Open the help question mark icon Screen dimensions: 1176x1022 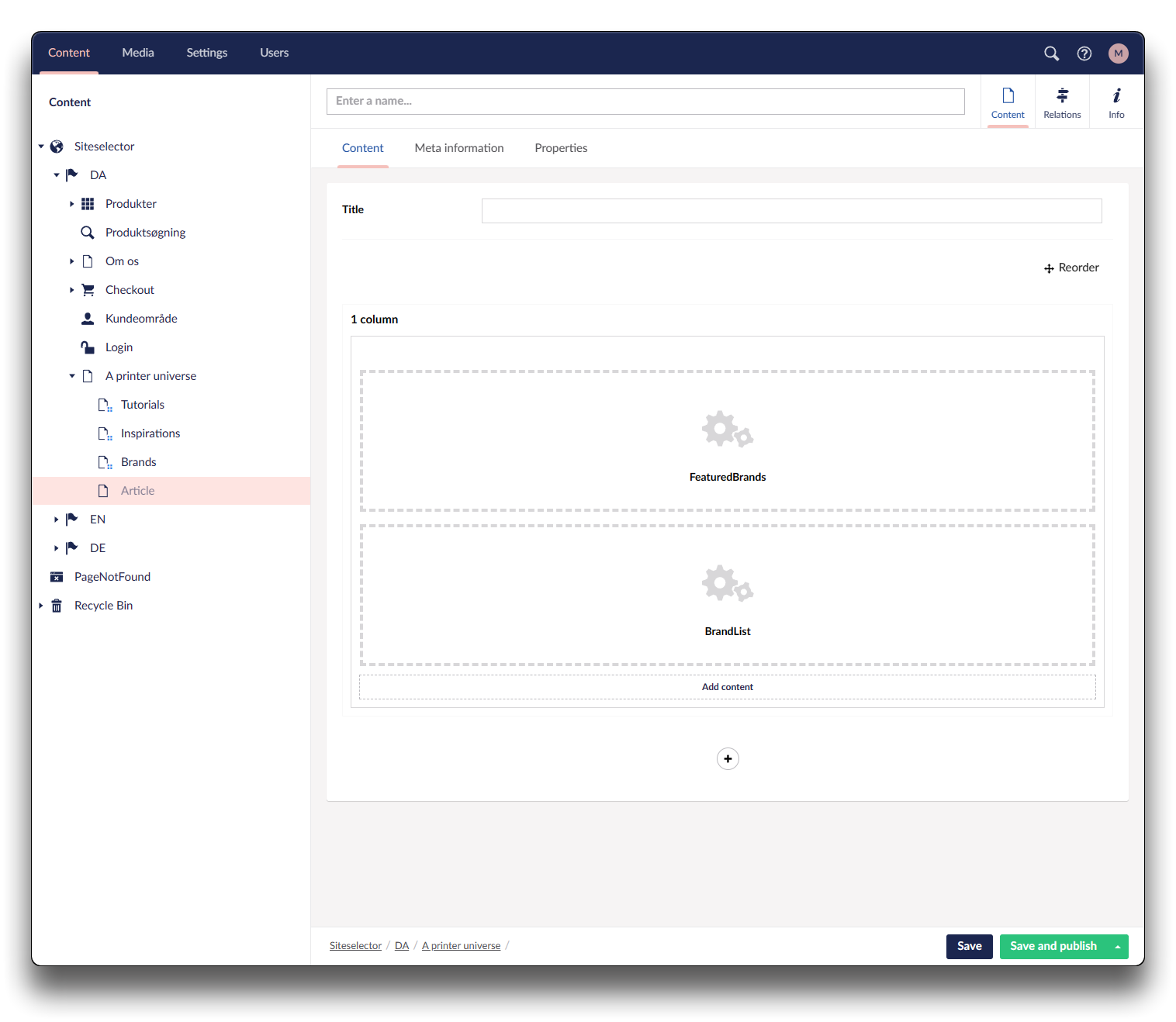[1084, 54]
